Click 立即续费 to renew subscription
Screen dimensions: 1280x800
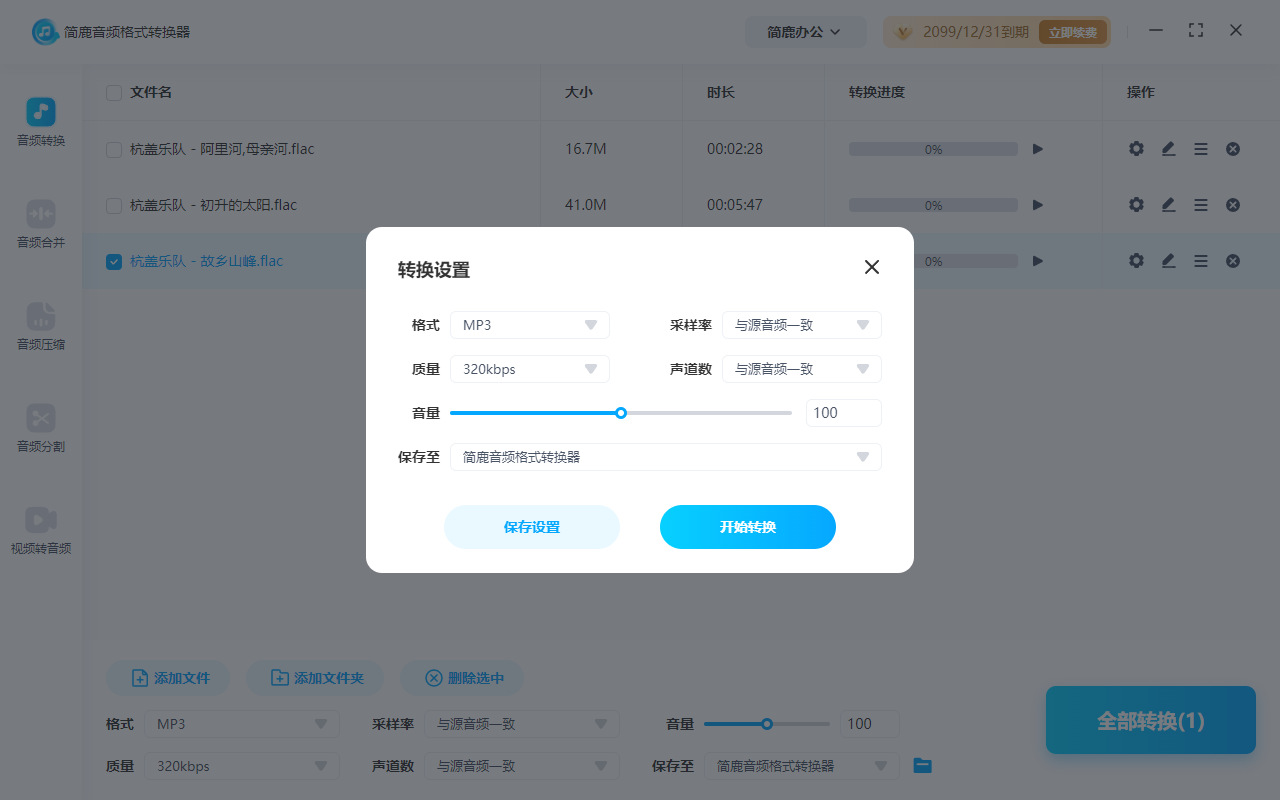point(1072,31)
